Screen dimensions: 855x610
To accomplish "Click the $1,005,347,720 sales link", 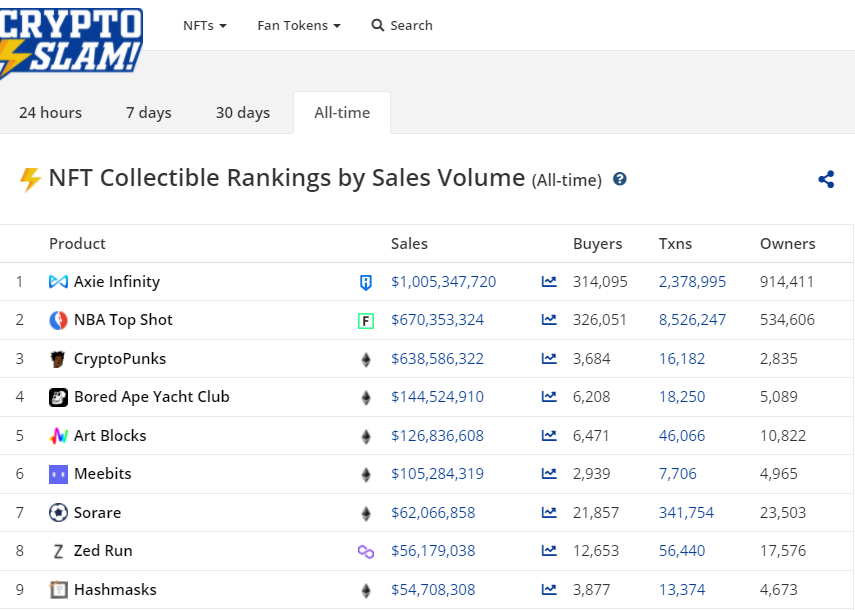I will 443,282.
